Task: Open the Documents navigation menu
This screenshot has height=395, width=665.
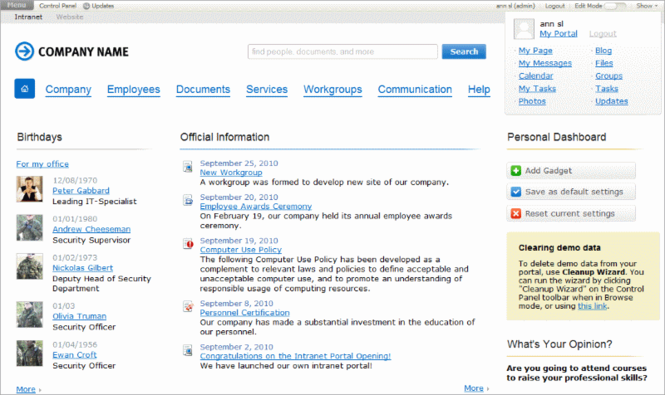Action: click(203, 90)
